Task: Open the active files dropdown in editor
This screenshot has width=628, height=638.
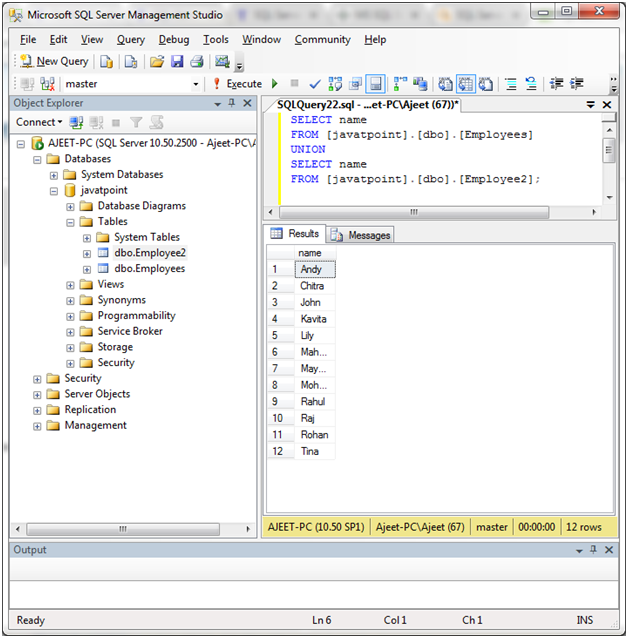Action: 591,105
